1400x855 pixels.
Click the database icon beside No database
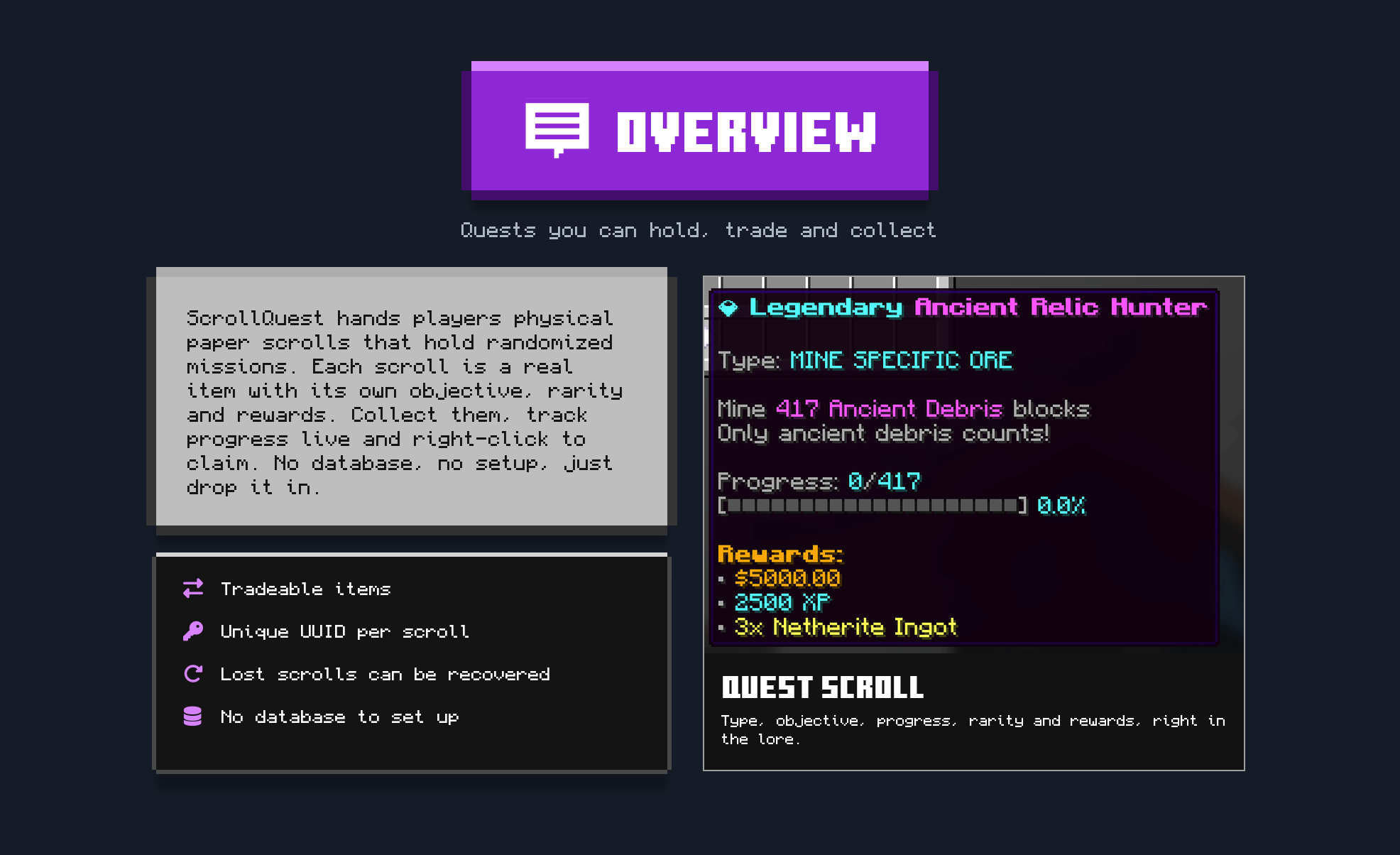tap(193, 716)
